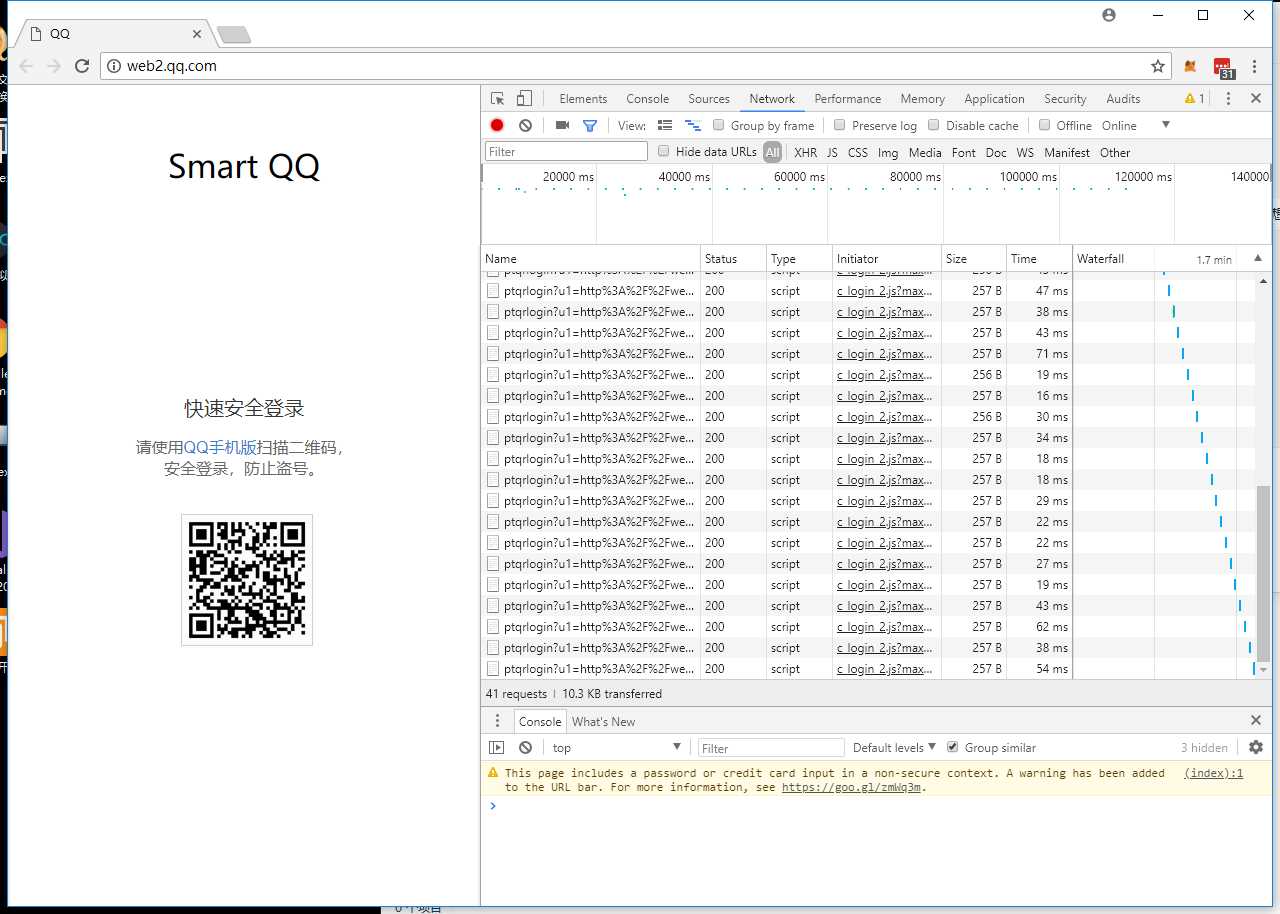Open the Application panel
The image size is (1280, 914).
coord(994,98)
